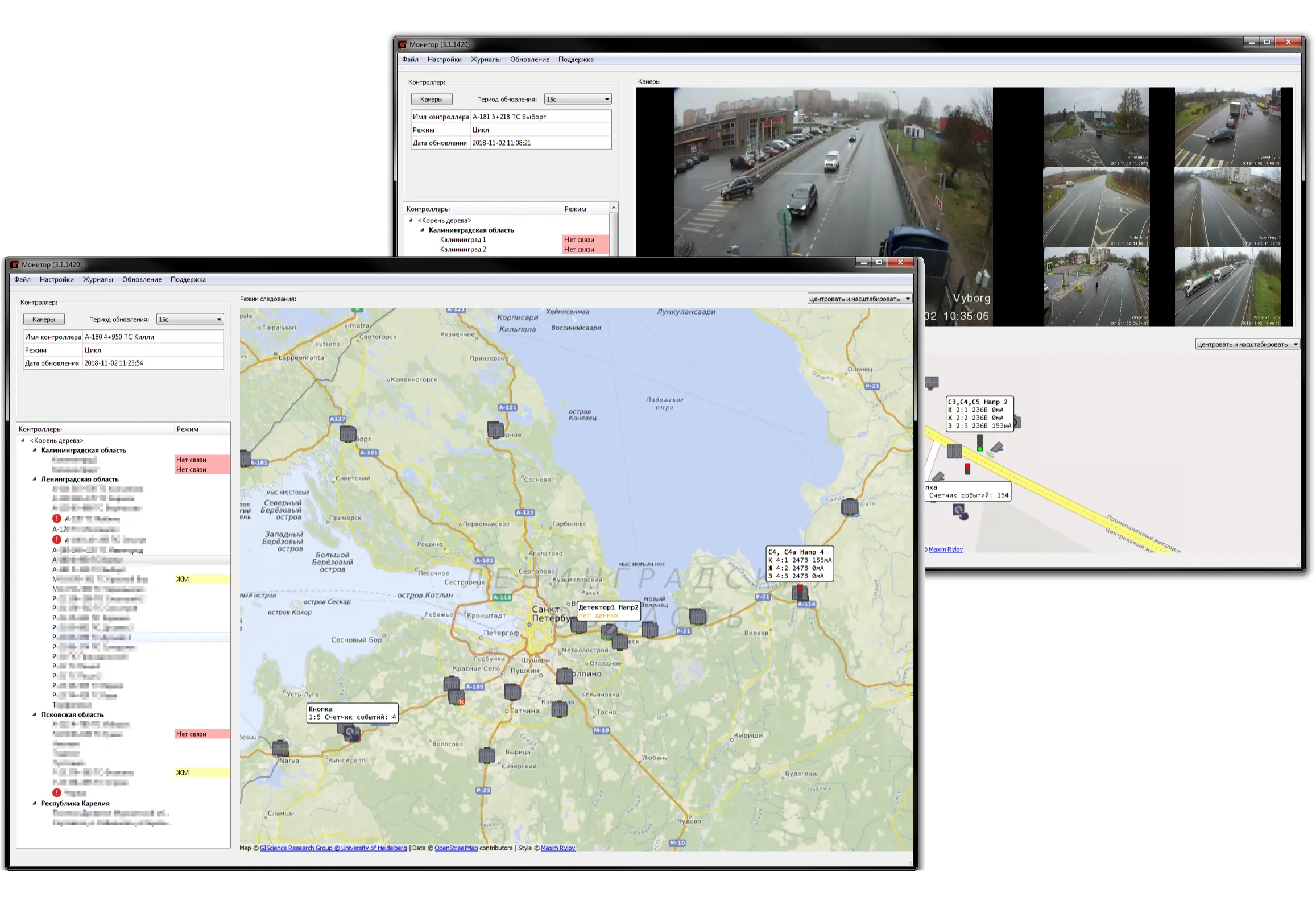
Task: Click the ЖМ cell in the Ленинградская область group
Action: (x=202, y=579)
